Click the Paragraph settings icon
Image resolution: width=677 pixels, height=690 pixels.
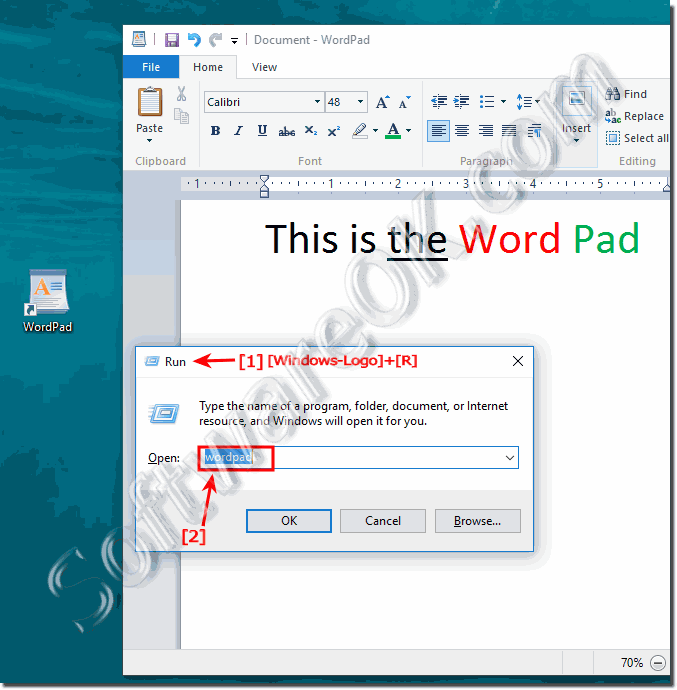tap(534, 131)
